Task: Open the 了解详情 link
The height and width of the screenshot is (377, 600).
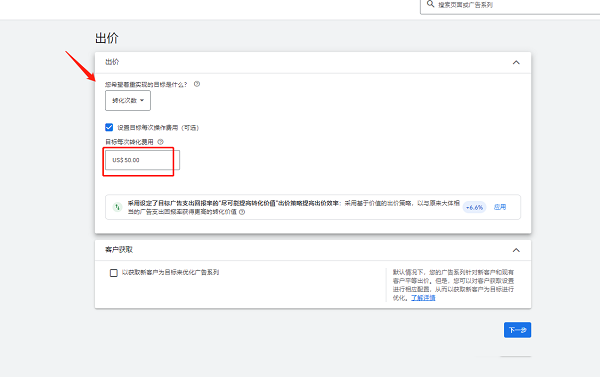Action: (x=423, y=298)
